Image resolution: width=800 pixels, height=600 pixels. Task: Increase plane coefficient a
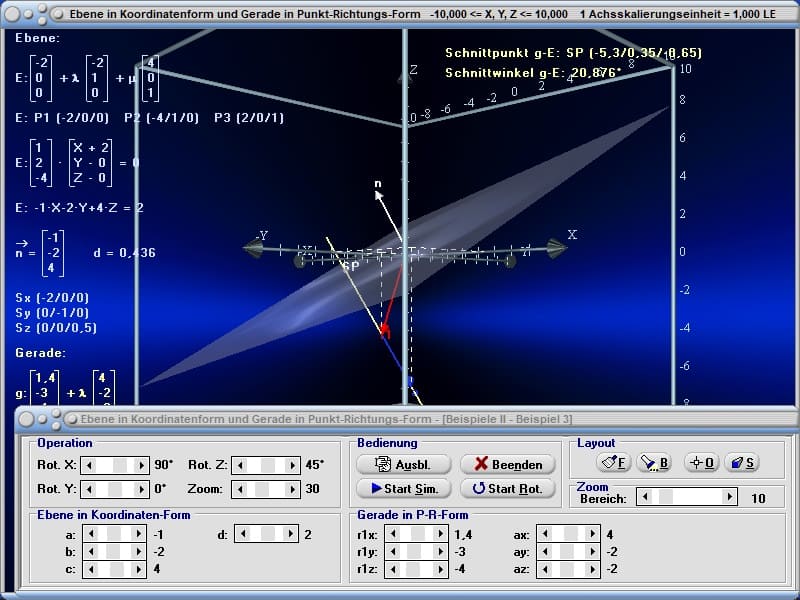(138, 534)
